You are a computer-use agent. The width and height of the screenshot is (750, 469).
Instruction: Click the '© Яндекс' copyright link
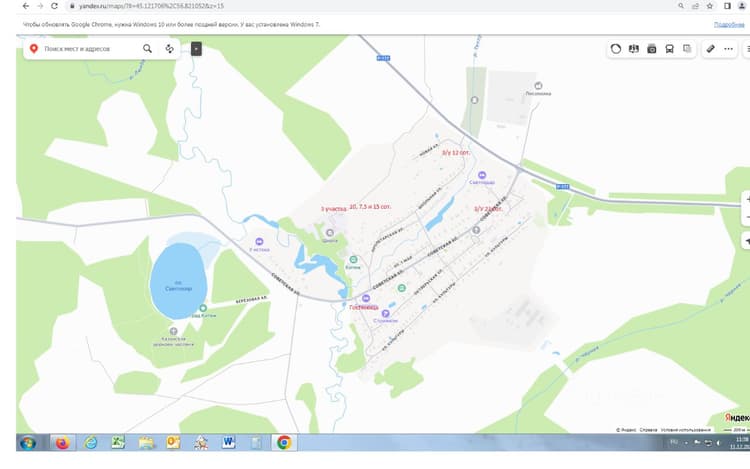point(626,430)
